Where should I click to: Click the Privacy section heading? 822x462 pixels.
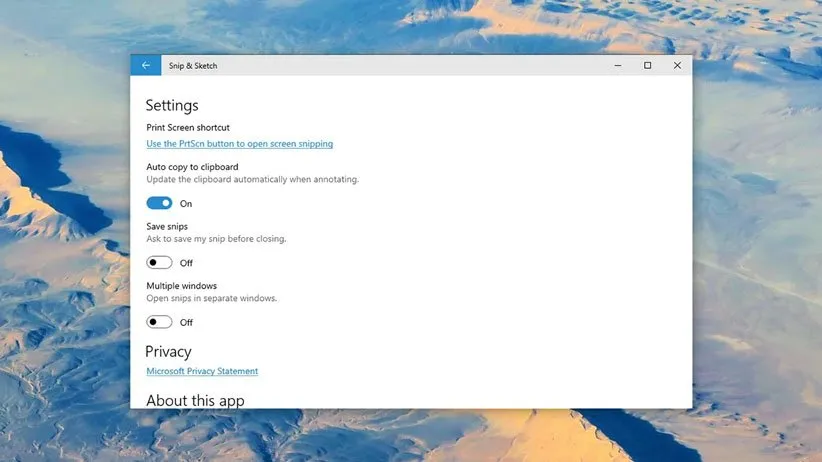coord(168,352)
